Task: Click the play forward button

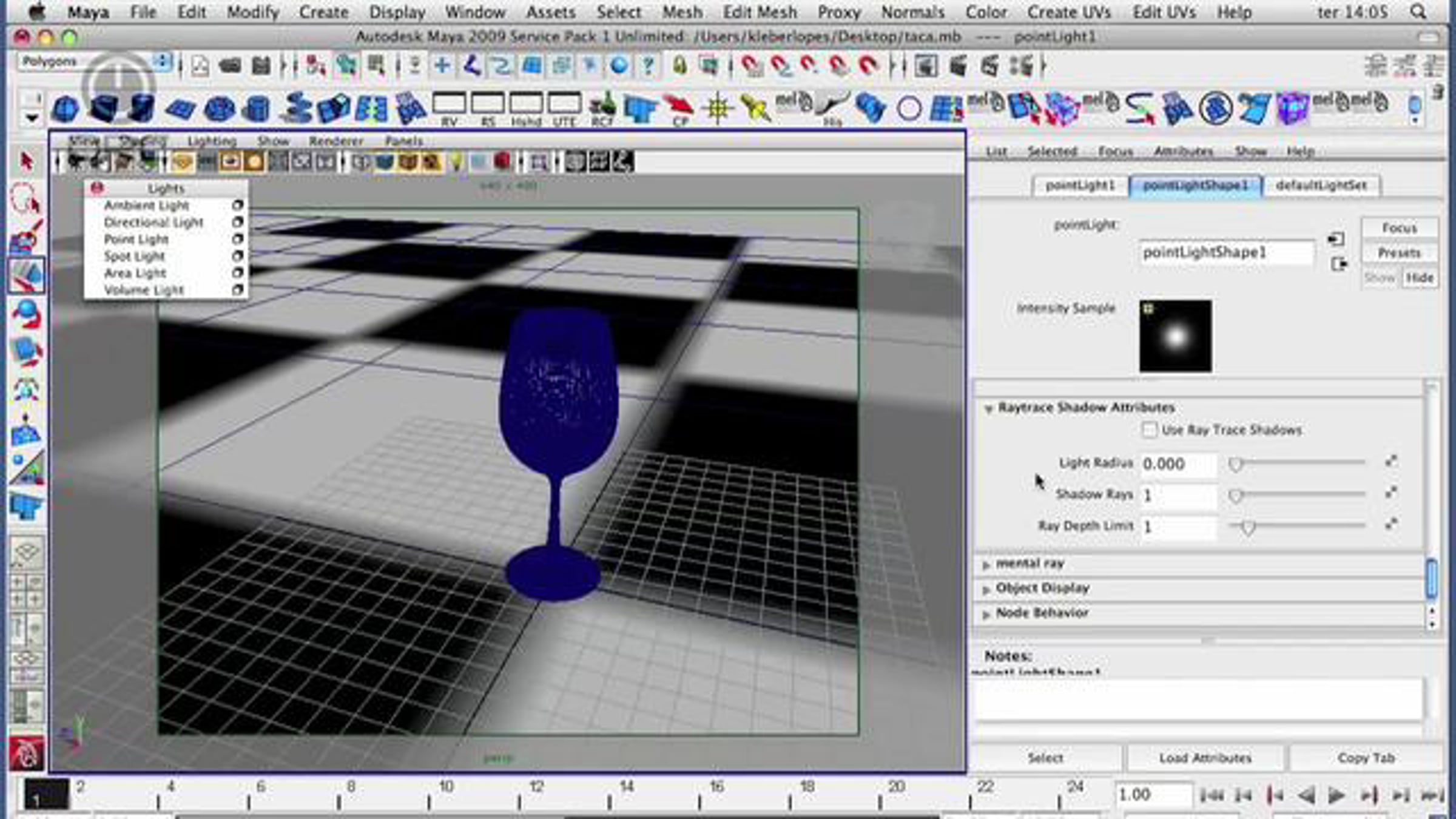Action: coord(1336,795)
